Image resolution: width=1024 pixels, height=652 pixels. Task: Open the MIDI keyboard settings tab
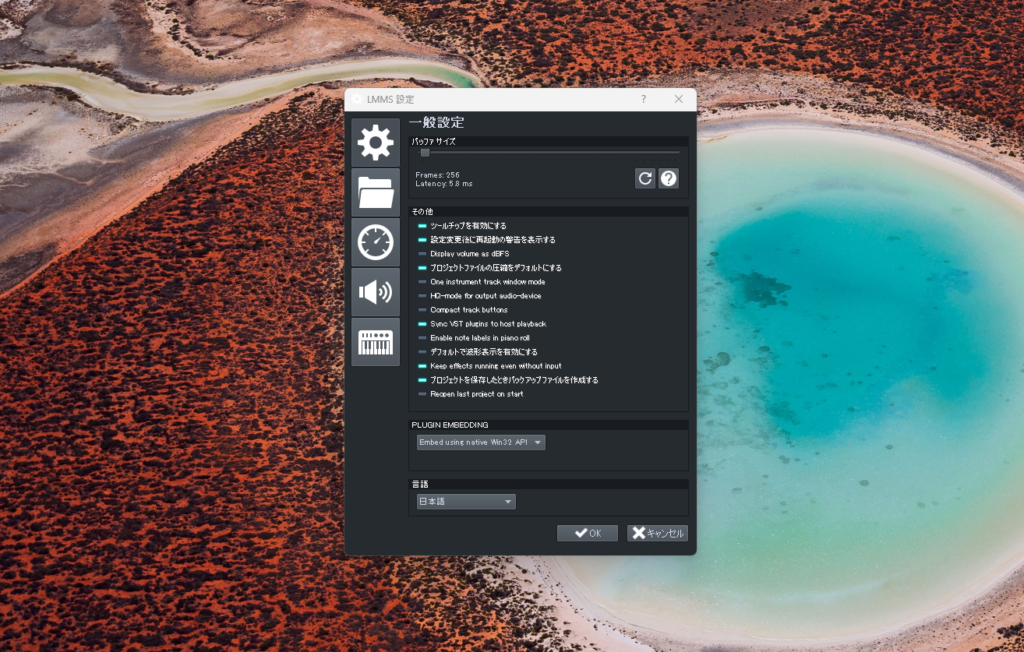click(375, 342)
